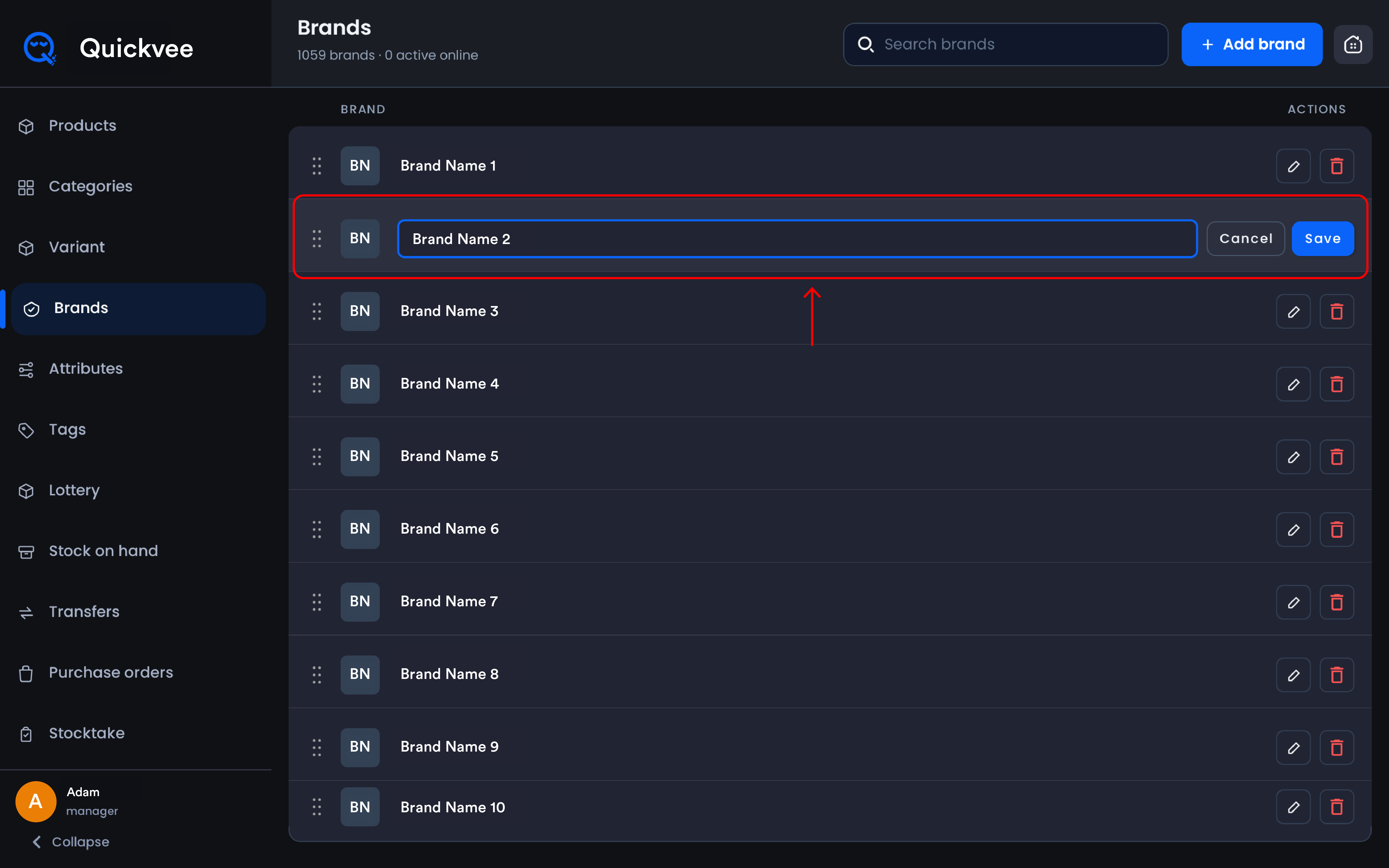The image size is (1389, 868).
Task: Collapse the sidebar
Action: point(71,842)
